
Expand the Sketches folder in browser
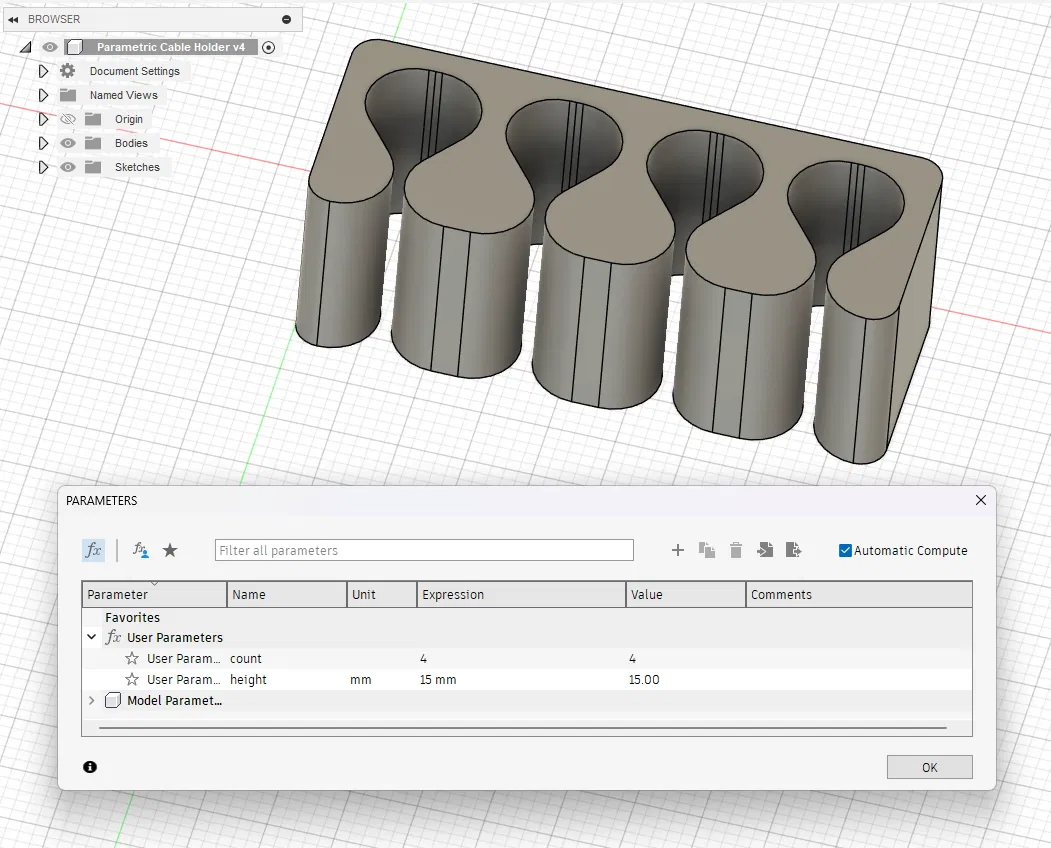click(x=43, y=167)
